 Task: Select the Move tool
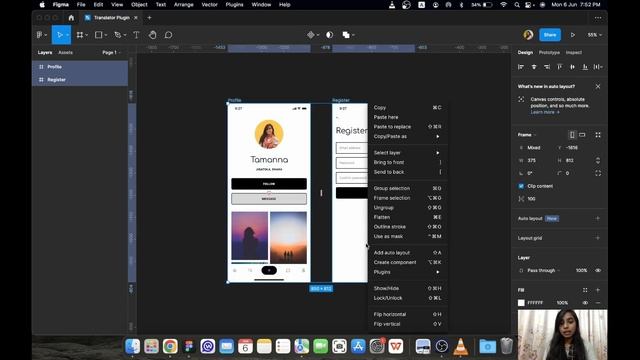pyautogui.click(x=60, y=35)
